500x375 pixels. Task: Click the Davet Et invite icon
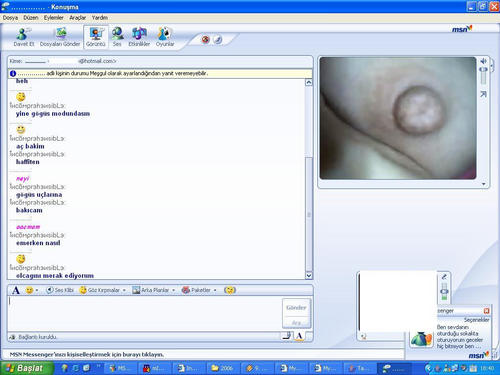click(x=23, y=37)
